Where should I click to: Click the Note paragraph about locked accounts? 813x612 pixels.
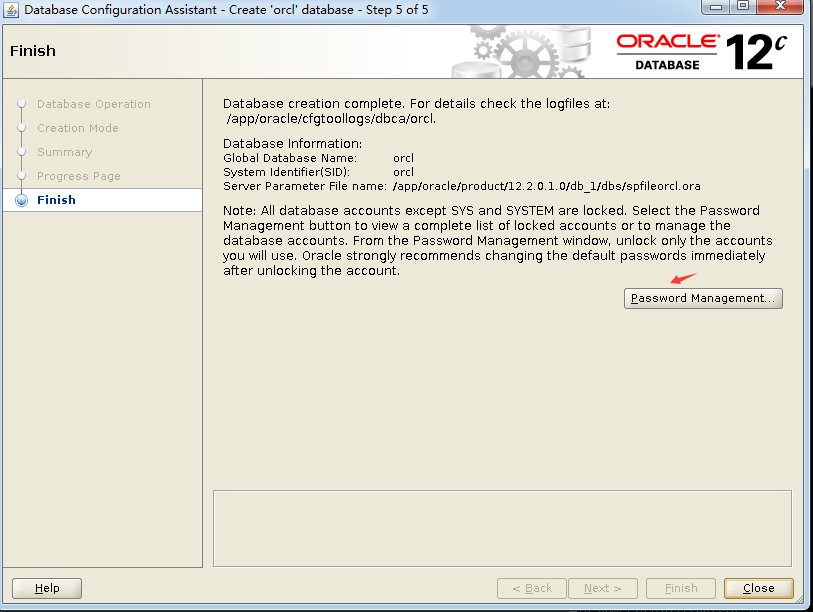(497, 241)
